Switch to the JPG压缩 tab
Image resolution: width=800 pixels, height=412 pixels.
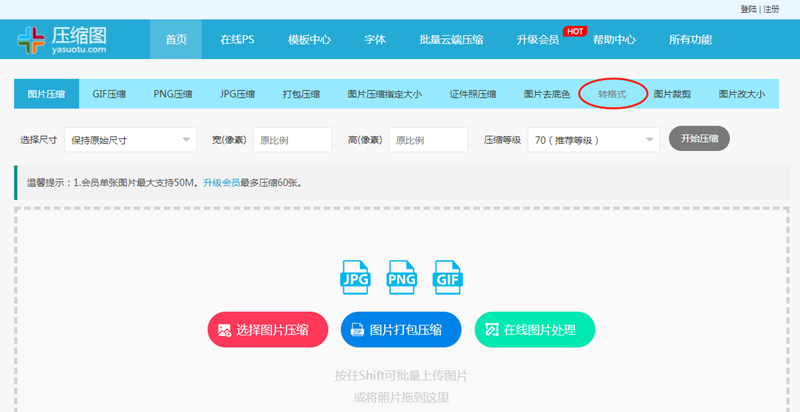point(237,94)
